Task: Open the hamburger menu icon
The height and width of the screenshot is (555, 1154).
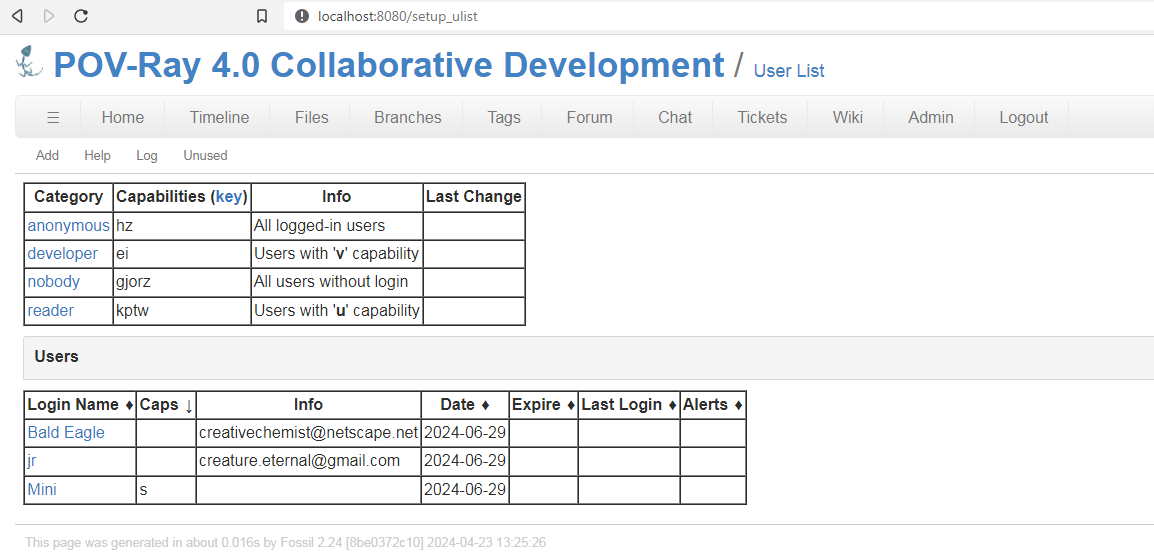Action: click(x=53, y=117)
